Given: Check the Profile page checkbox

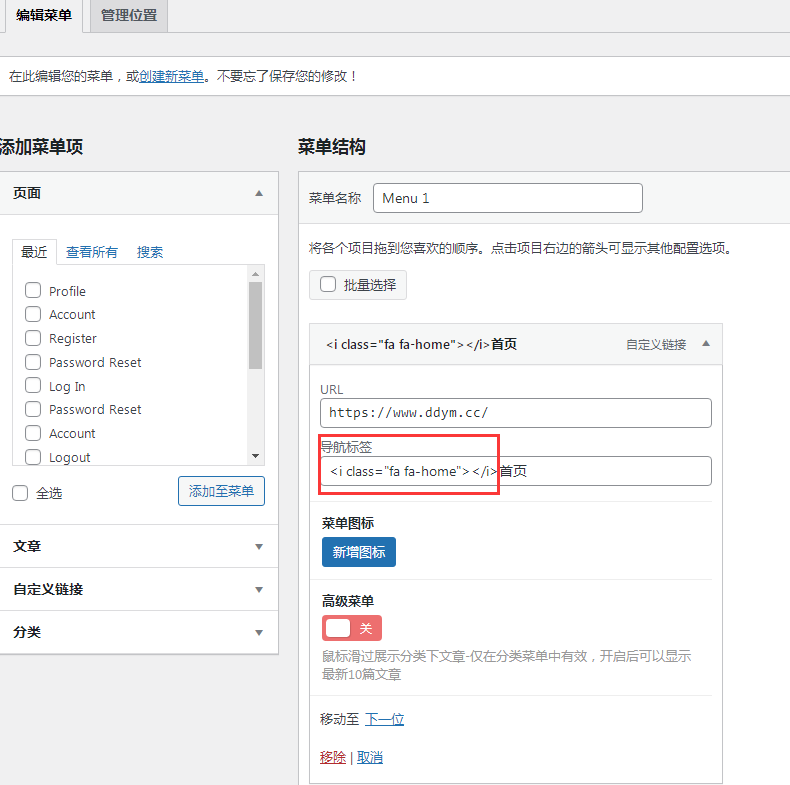Looking at the screenshot, I should coord(33,291).
